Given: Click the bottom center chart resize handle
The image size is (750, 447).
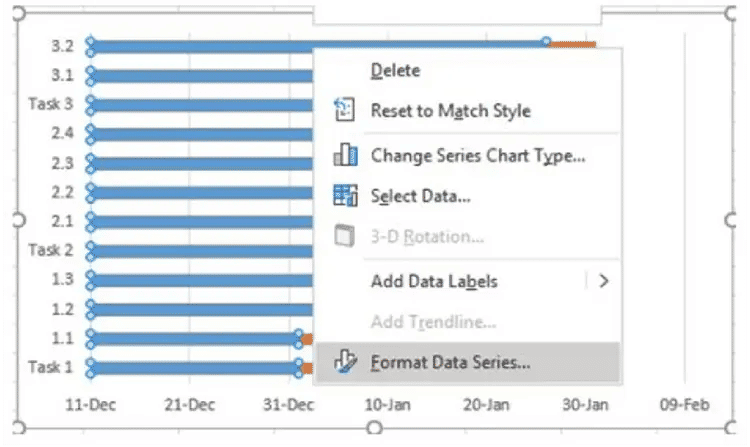Looking at the screenshot, I should tap(375, 427).
